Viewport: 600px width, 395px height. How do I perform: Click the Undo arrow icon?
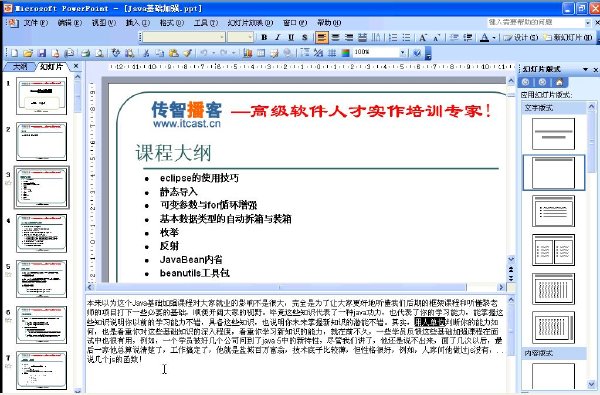[204, 53]
